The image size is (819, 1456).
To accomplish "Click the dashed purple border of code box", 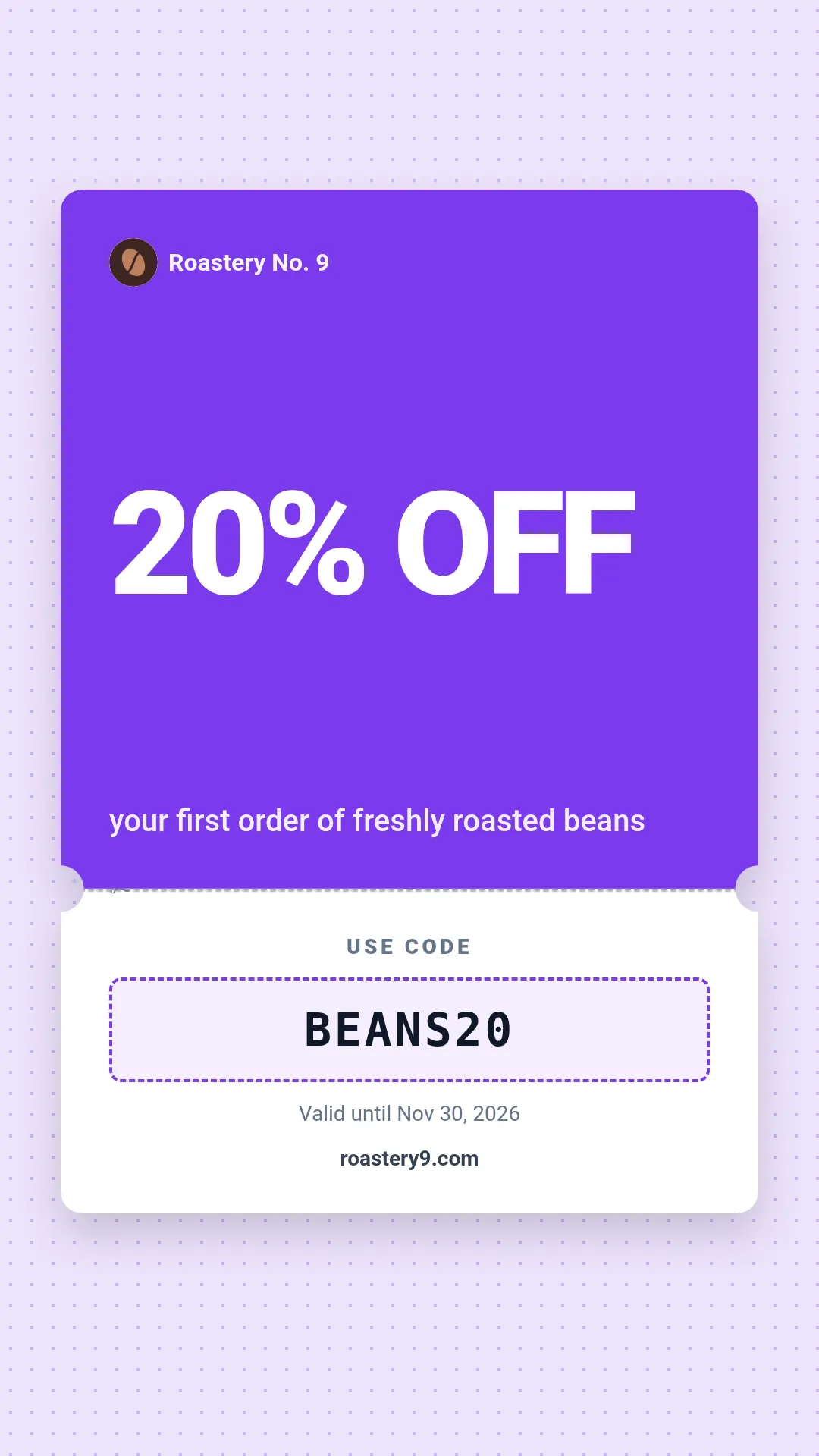I will (409, 979).
